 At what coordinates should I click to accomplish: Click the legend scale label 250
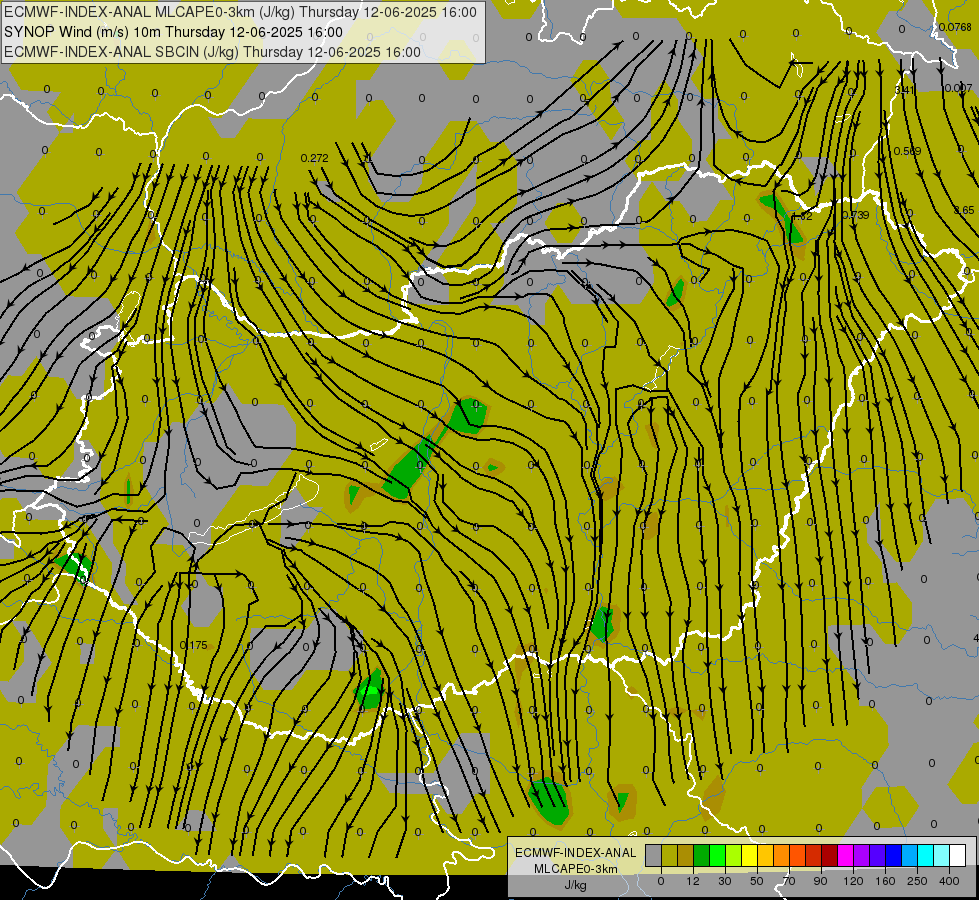pyautogui.click(x=917, y=881)
